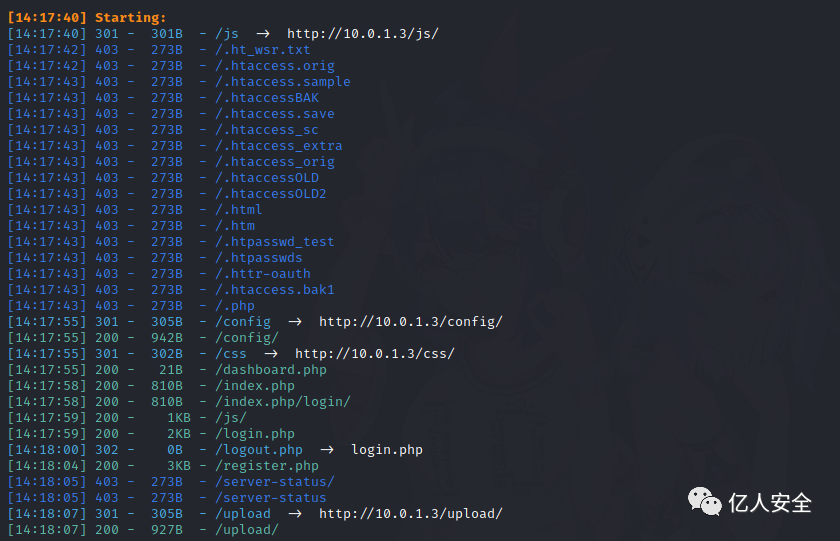Click the /.httr-oauth path
The height and width of the screenshot is (541, 840).
coord(262,274)
